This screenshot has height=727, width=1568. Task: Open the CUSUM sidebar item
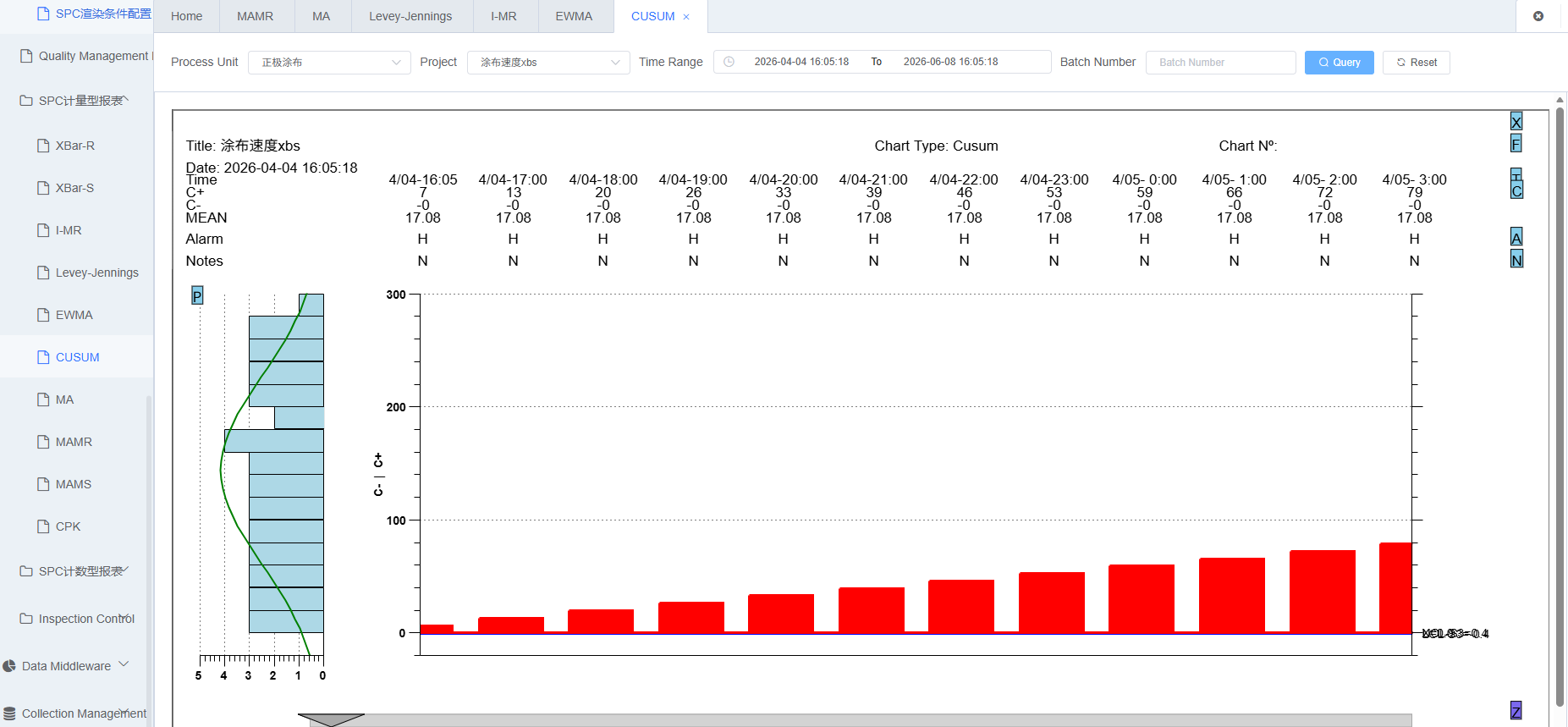coord(77,357)
